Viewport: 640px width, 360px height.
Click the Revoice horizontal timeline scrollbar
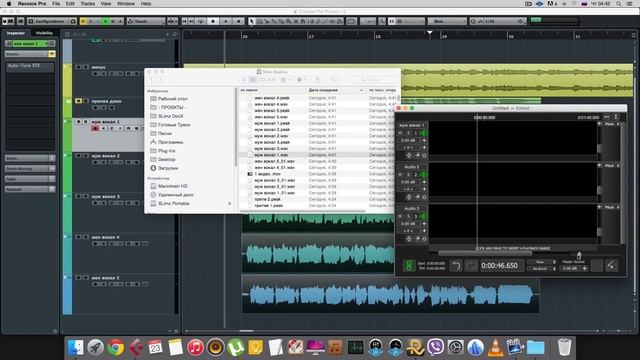485,253
